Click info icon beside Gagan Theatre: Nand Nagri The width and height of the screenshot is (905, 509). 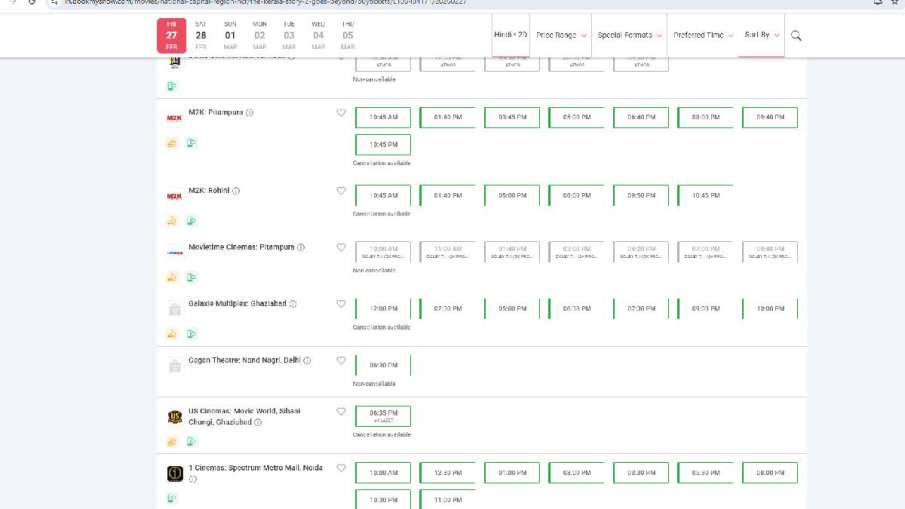pyautogui.click(x=307, y=361)
